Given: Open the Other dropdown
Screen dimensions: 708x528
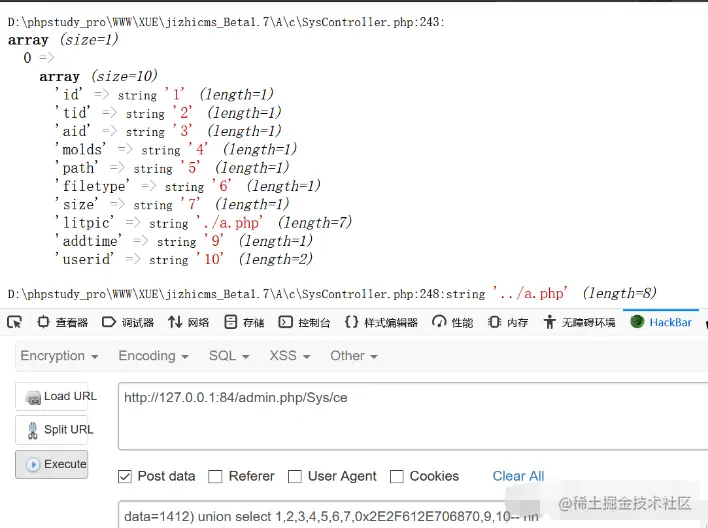Looking at the screenshot, I should (x=354, y=356).
